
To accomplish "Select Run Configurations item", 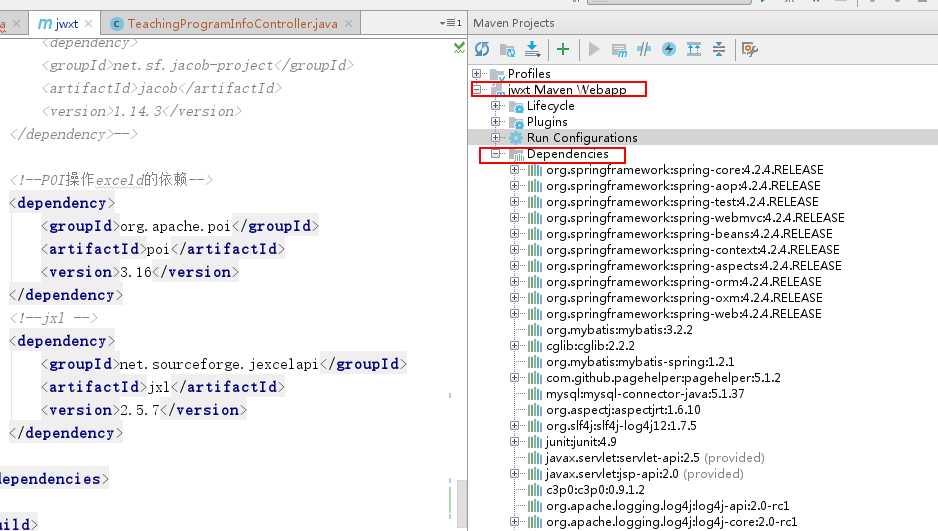I will [x=582, y=138].
